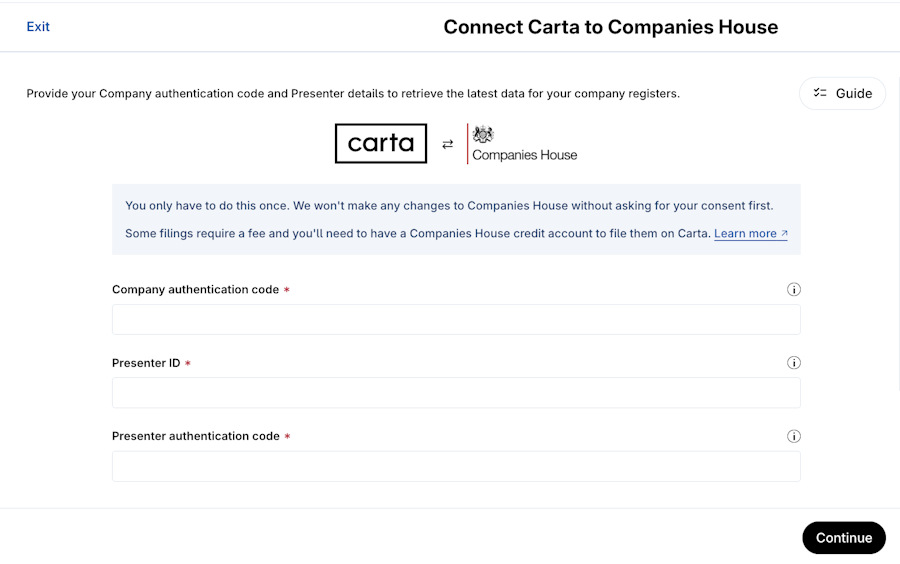Click the info icon beside Presenter ID
This screenshot has width=900, height=564.
(794, 363)
